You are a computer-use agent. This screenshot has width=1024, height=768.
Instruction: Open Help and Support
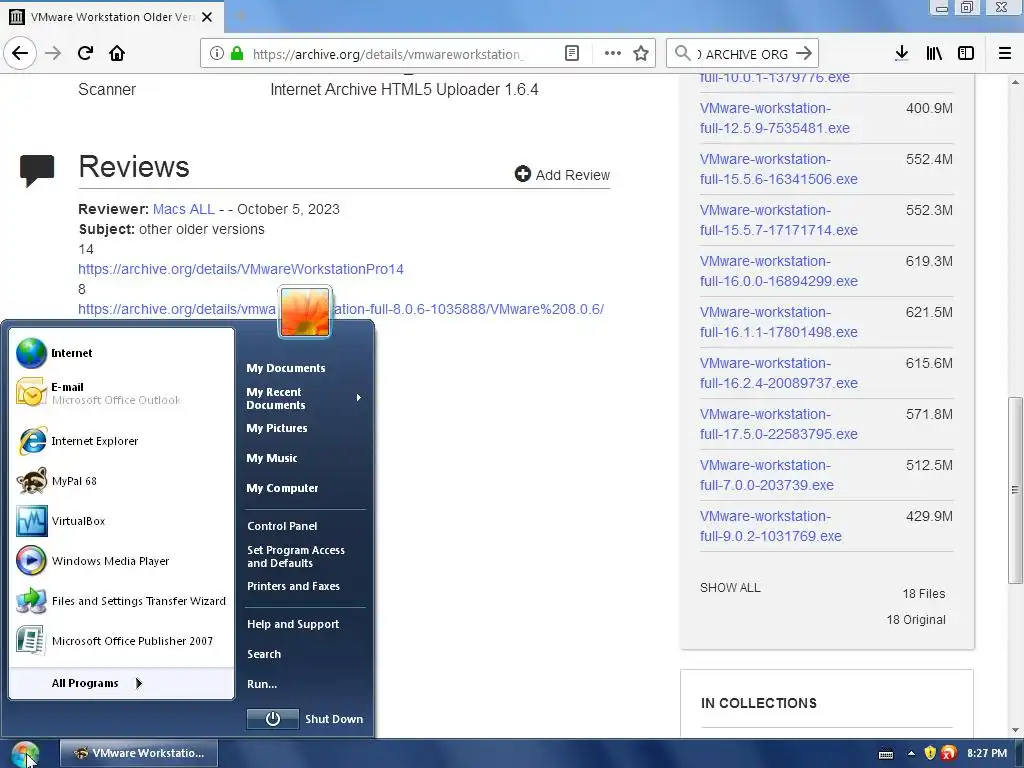click(x=293, y=624)
